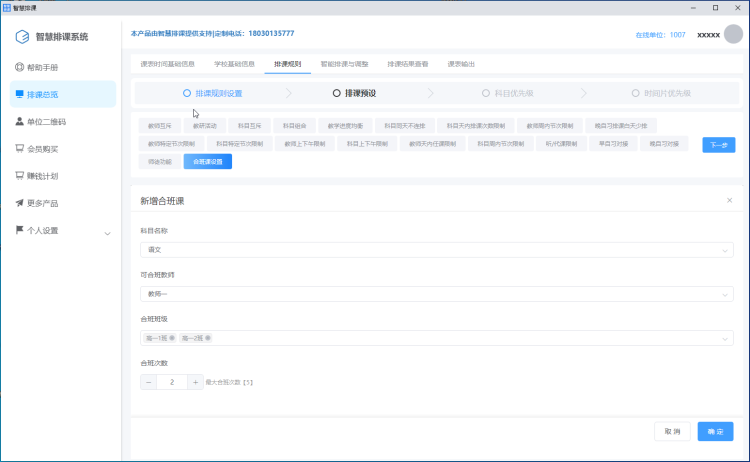Select the 师徒功能 rule
The image size is (750, 462).
click(160, 162)
